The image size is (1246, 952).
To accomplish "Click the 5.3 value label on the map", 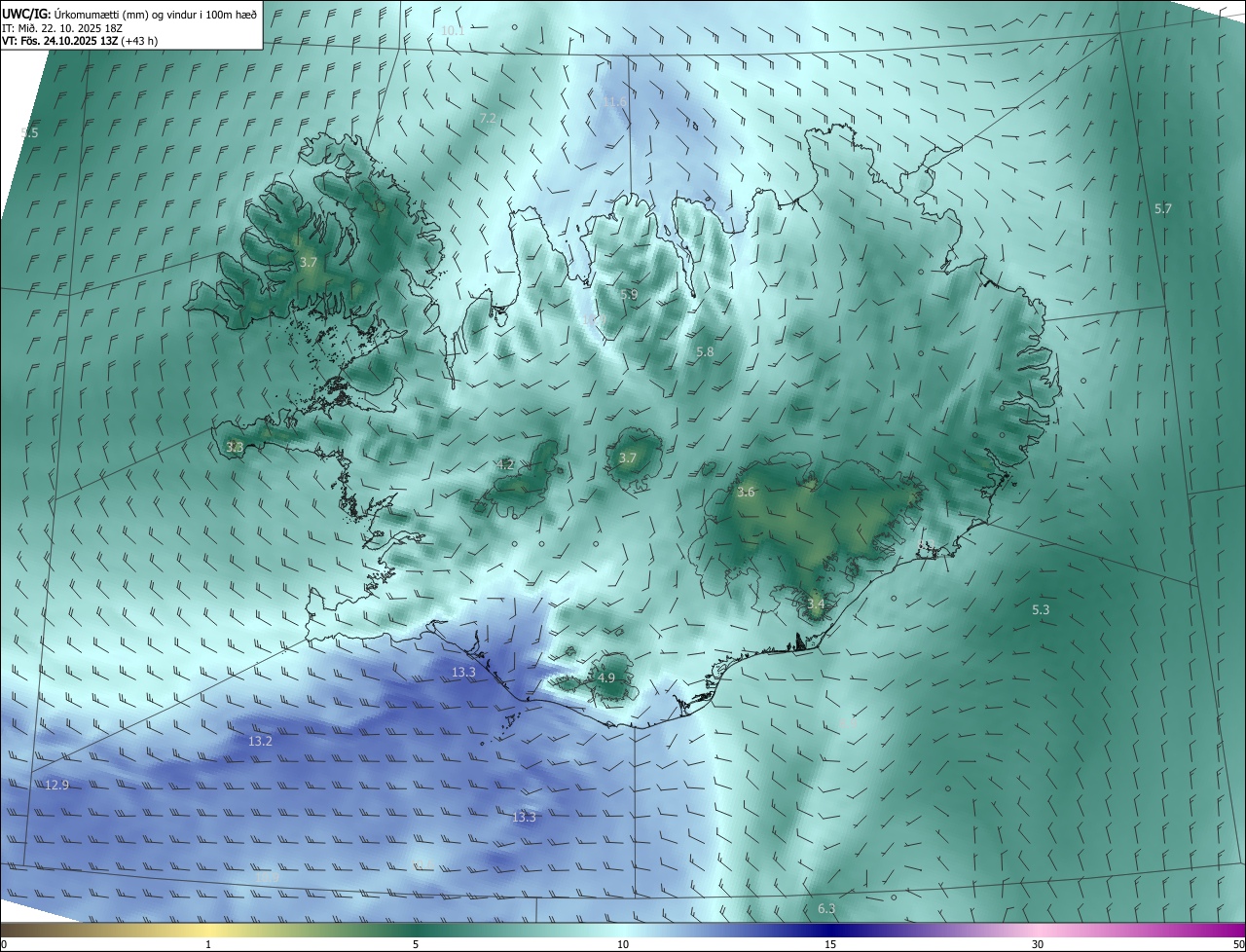I will click(x=1041, y=609).
